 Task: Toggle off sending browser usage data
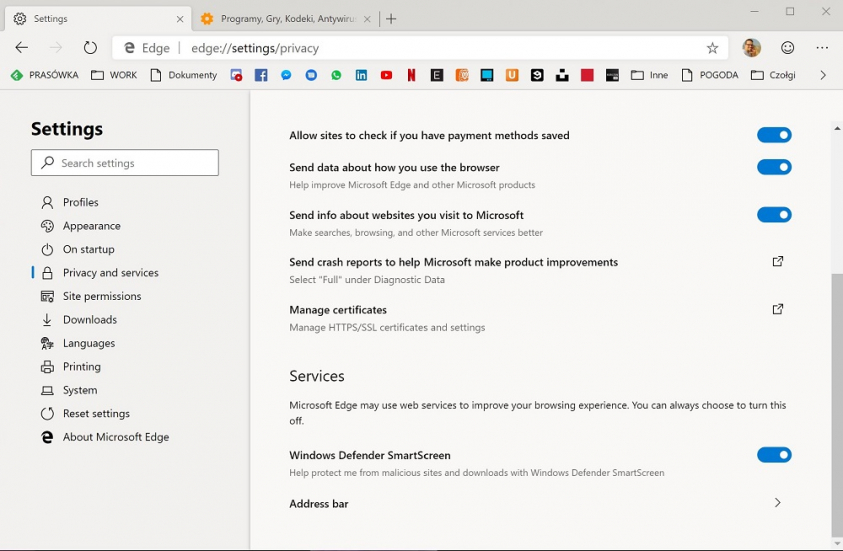click(x=774, y=167)
